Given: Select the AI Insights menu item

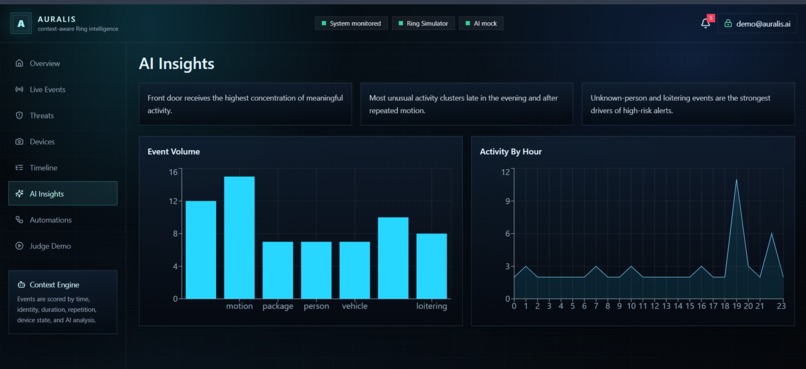Looking at the screenshot, I should pos(63,194).
